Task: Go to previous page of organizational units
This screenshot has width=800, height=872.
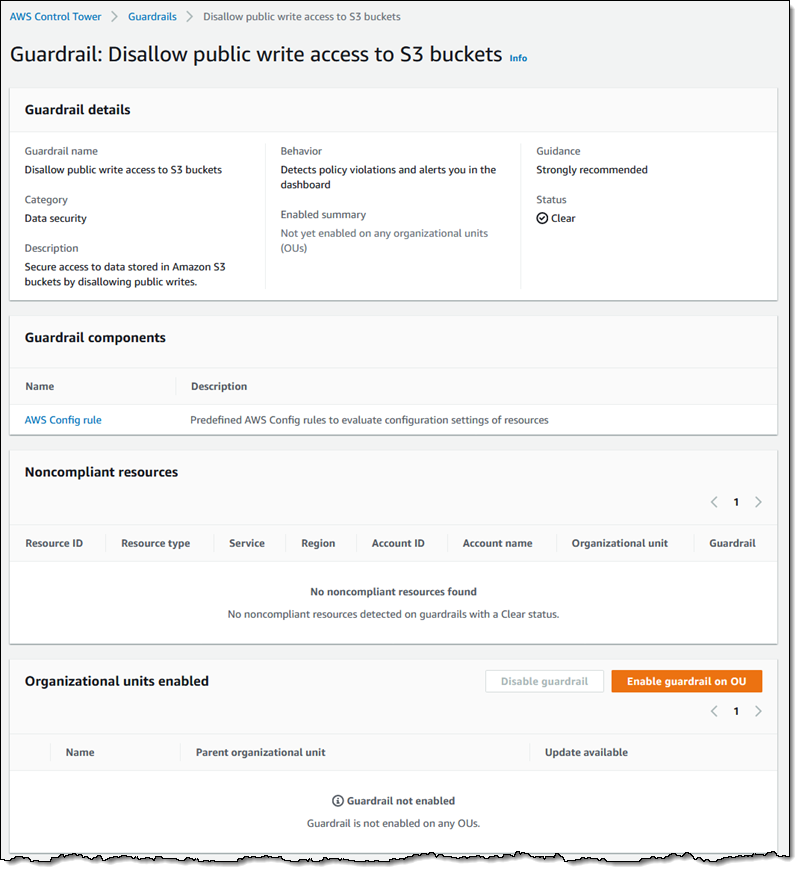Action: pos(714,711)
